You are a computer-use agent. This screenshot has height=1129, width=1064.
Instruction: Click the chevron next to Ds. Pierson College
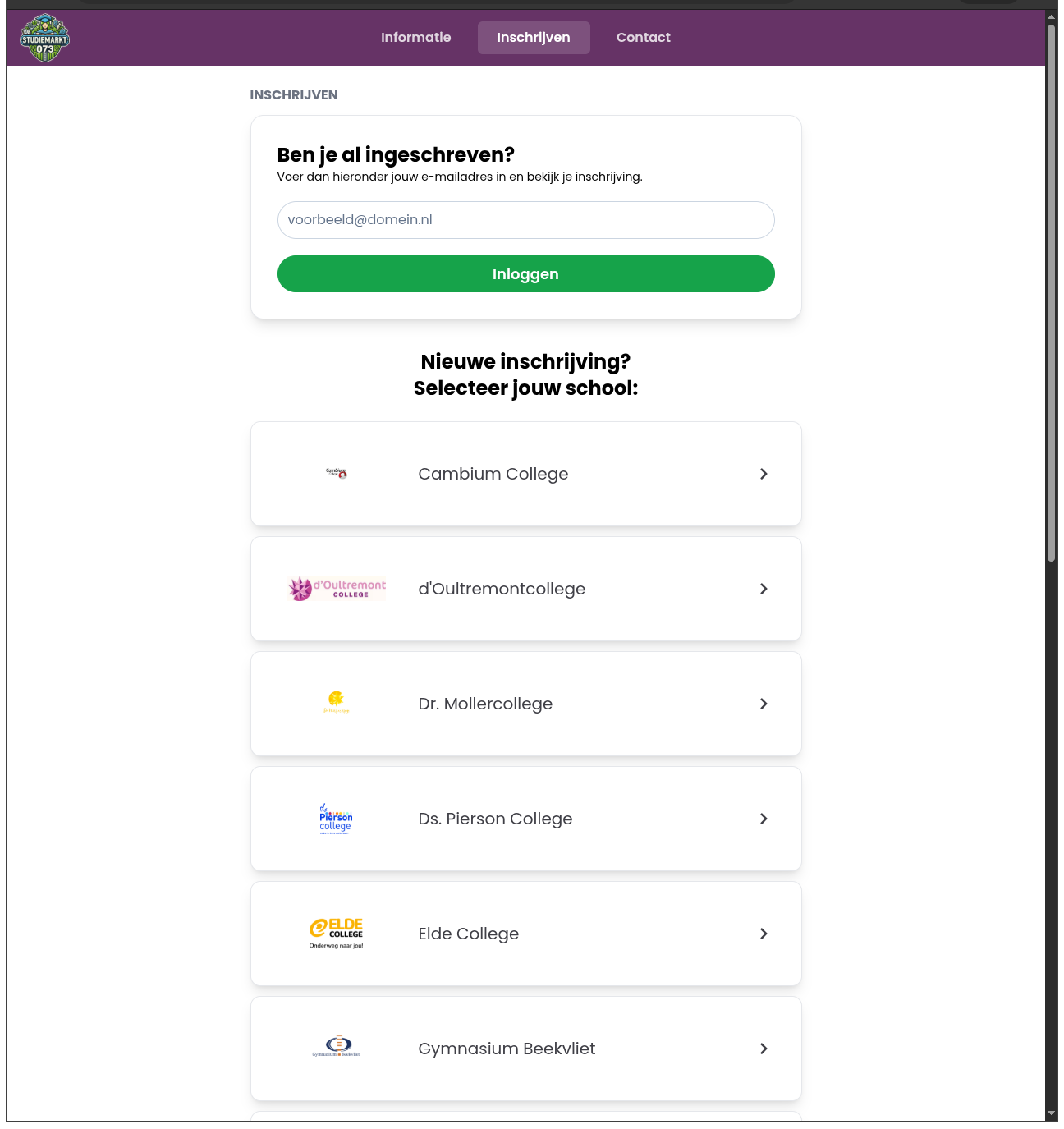(764, 819)
